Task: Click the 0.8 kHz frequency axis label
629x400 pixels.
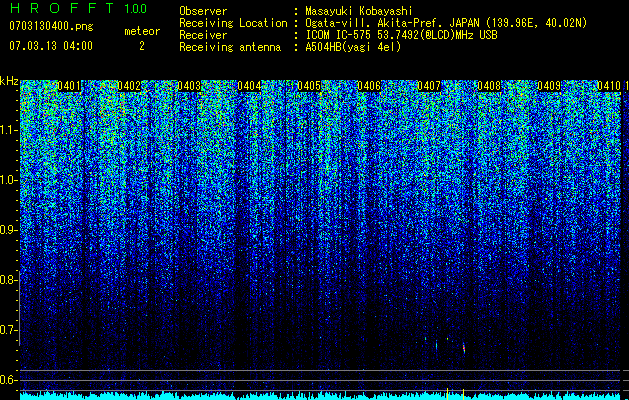Action: point(8,280)
